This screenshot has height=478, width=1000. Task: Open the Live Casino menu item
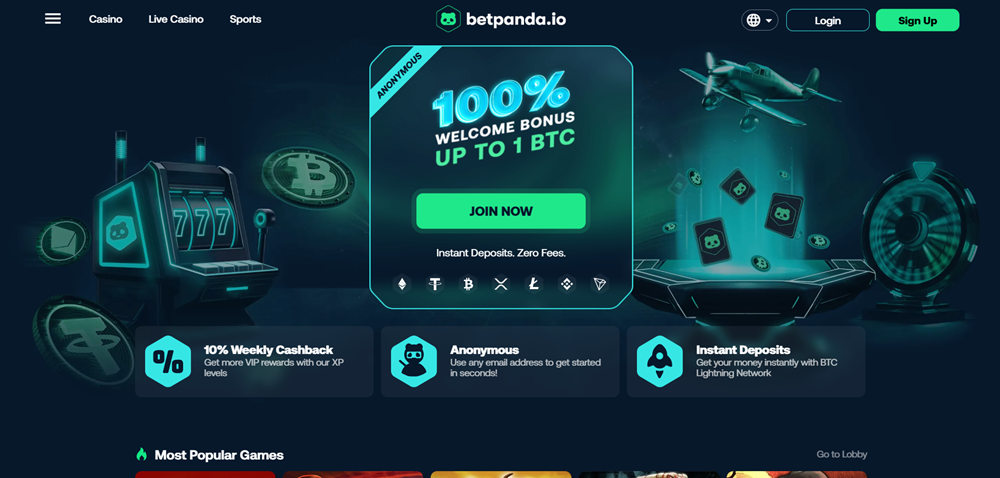tap(176, 19)
